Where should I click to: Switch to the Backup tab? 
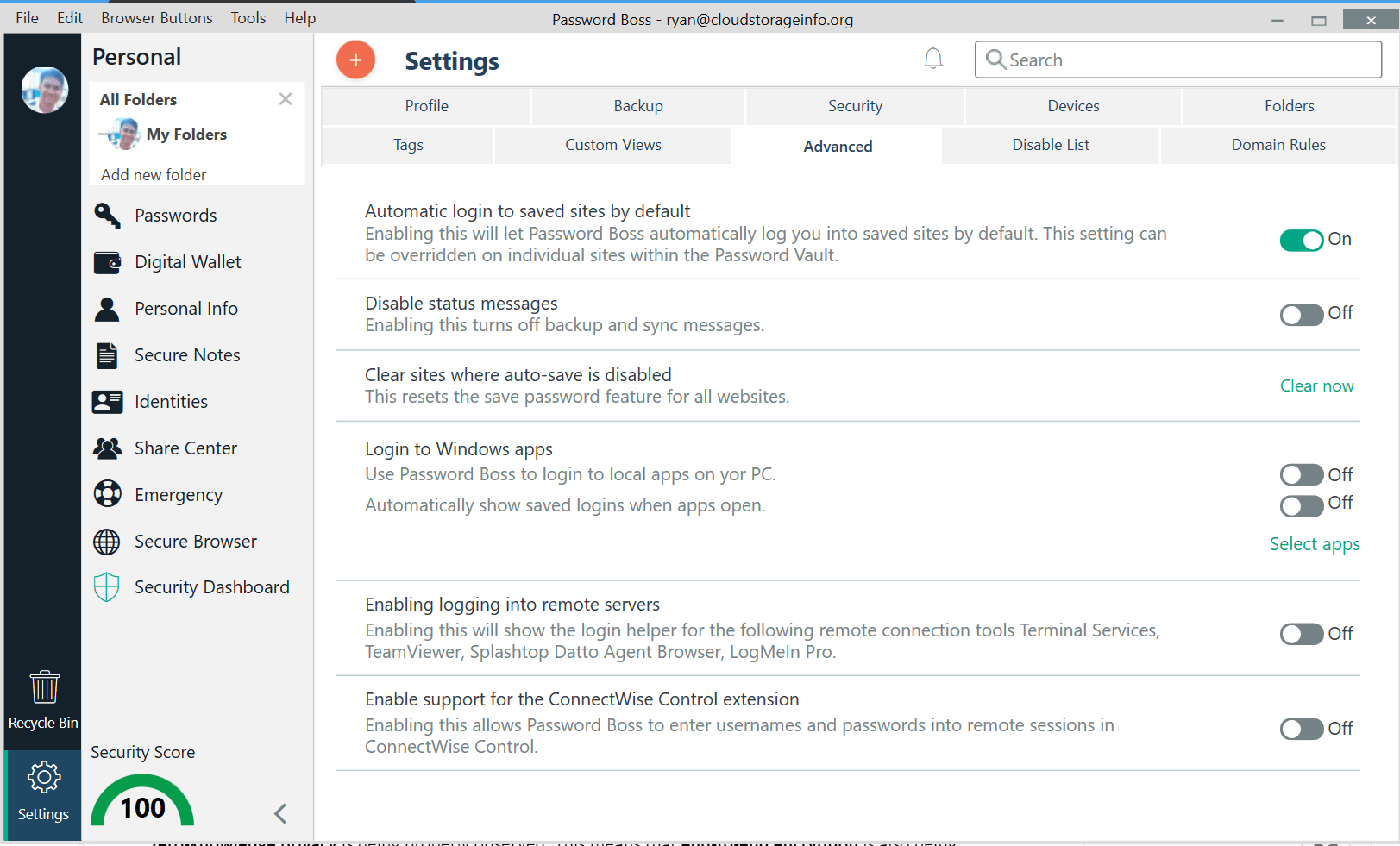[x=638, y=106]
